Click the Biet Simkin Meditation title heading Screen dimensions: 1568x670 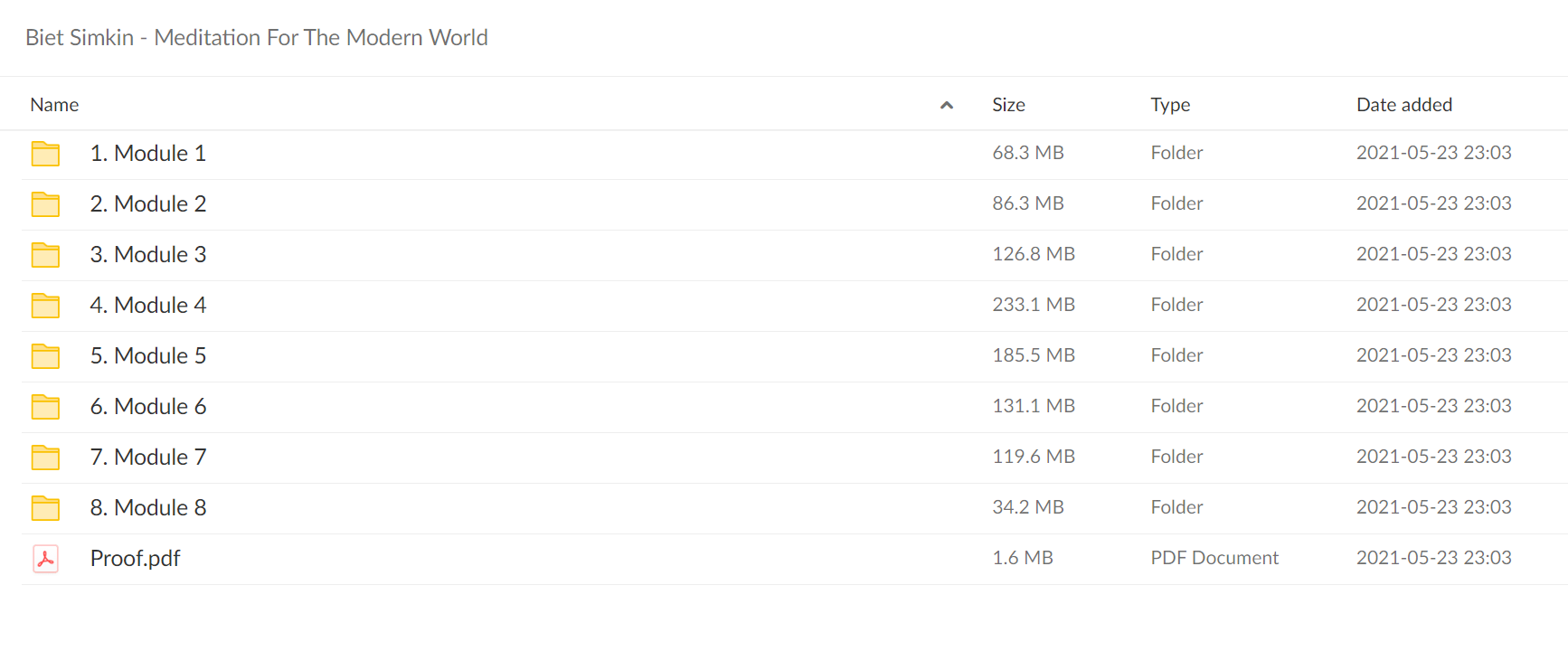(257, 37)
